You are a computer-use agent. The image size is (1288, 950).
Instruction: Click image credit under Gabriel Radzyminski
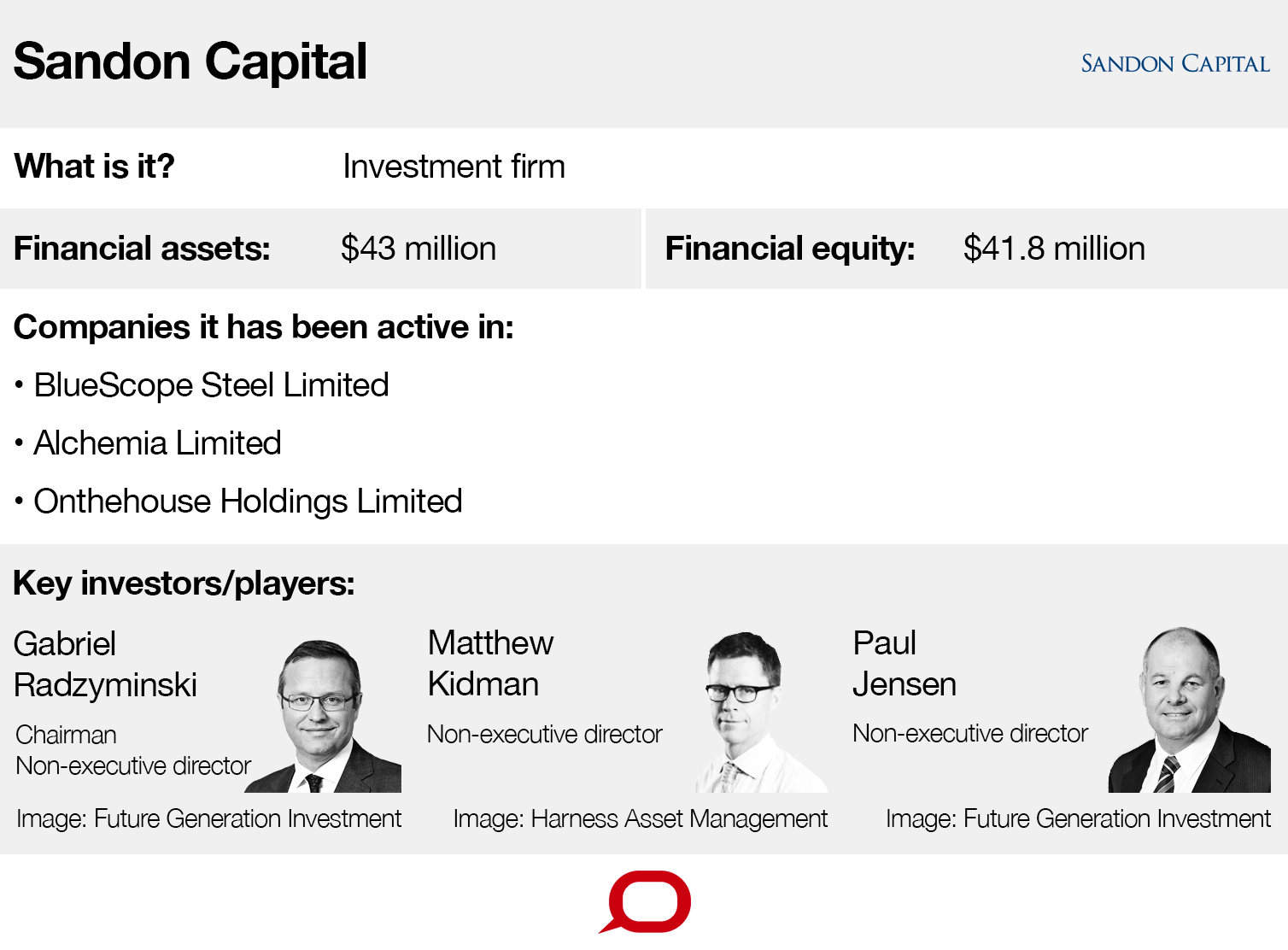click(208, 818)
